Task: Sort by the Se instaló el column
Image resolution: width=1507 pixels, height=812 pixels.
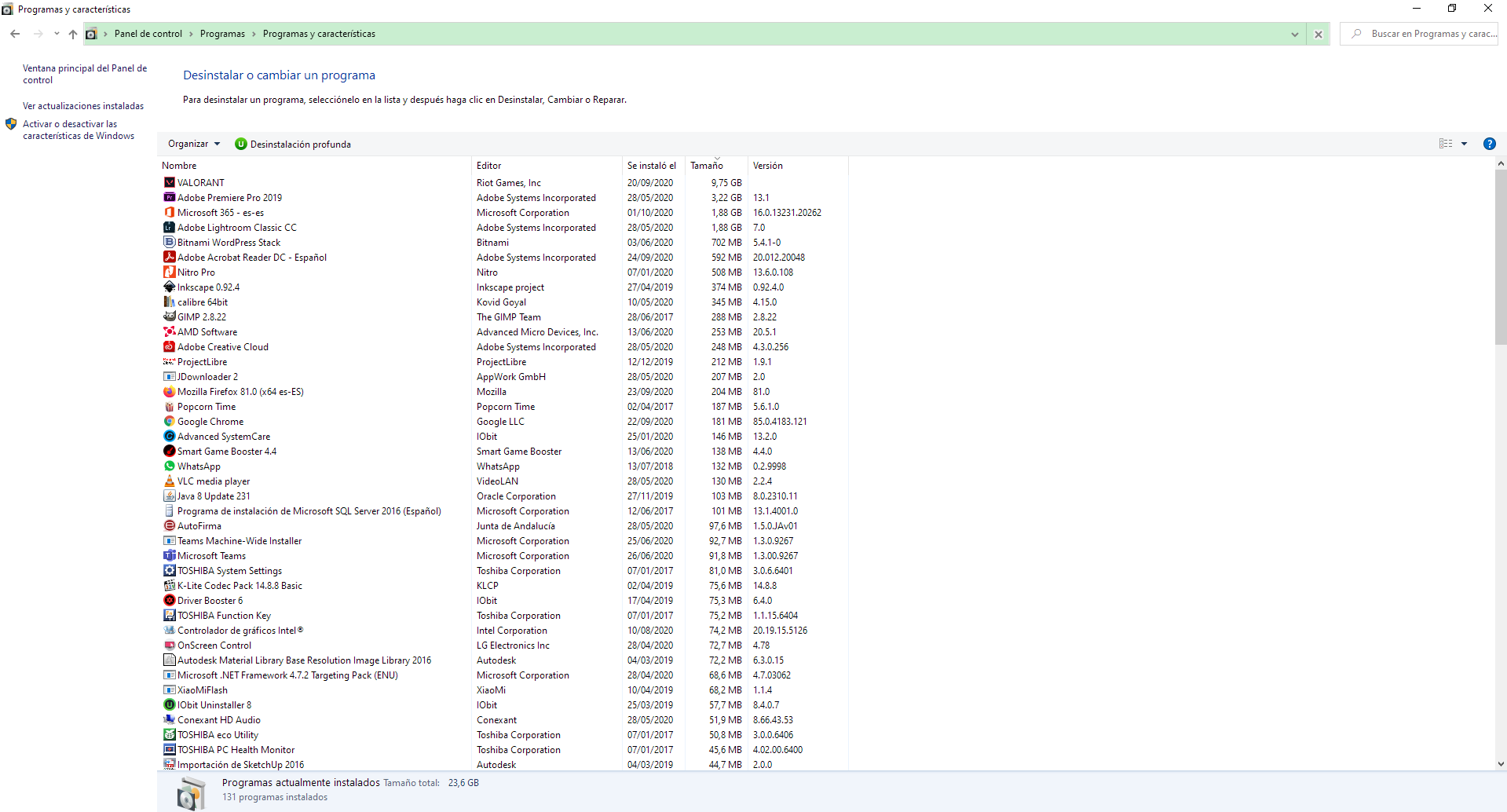Action: (x=654, y=166)
